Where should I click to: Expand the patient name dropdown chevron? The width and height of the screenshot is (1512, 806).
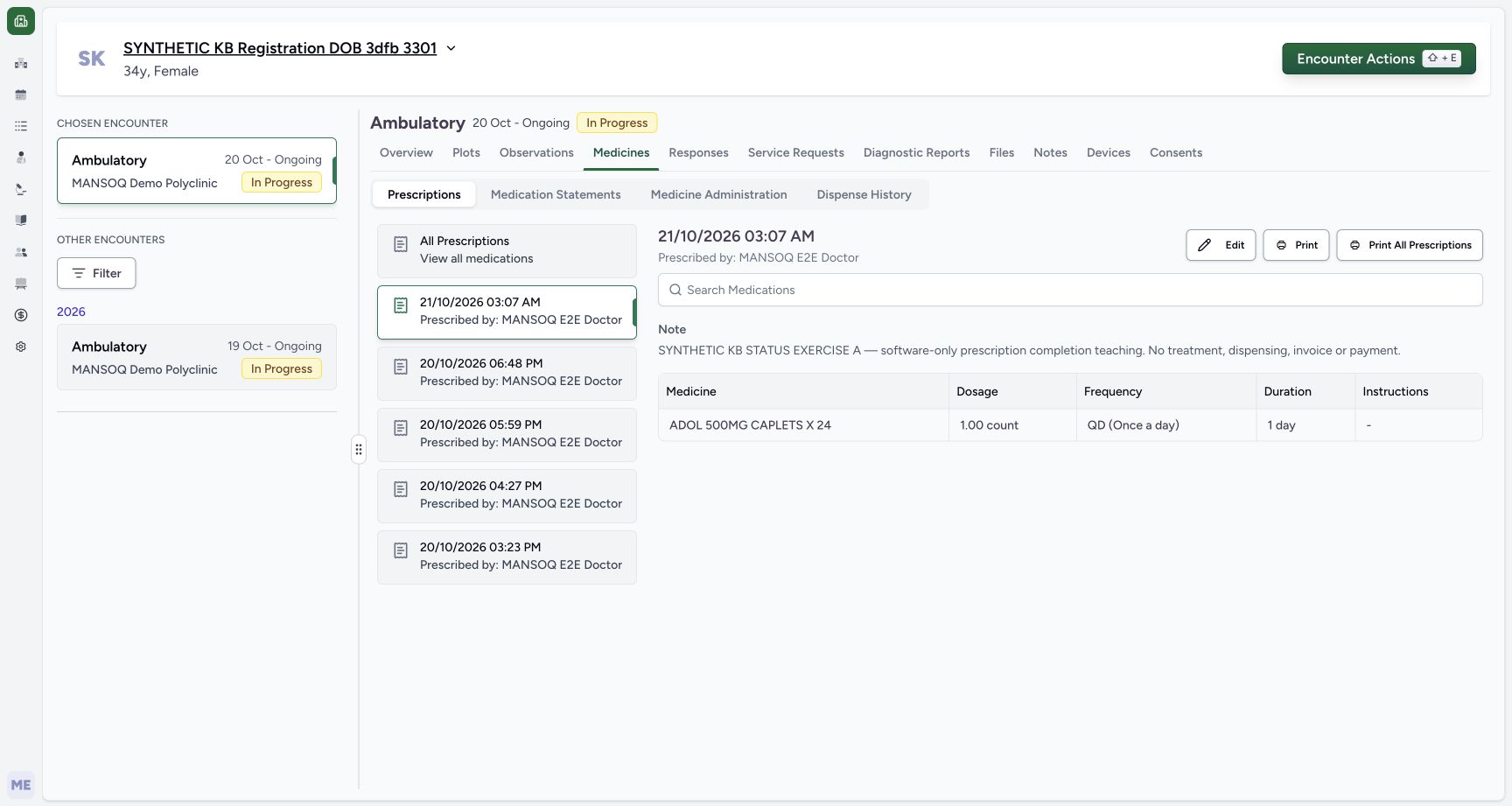(x=451, y=48)
